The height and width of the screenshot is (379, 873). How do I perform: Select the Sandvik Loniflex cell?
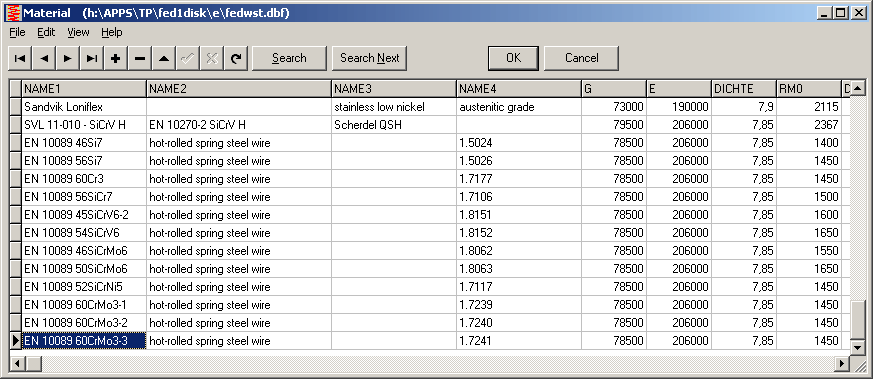[x=84, y=107]
